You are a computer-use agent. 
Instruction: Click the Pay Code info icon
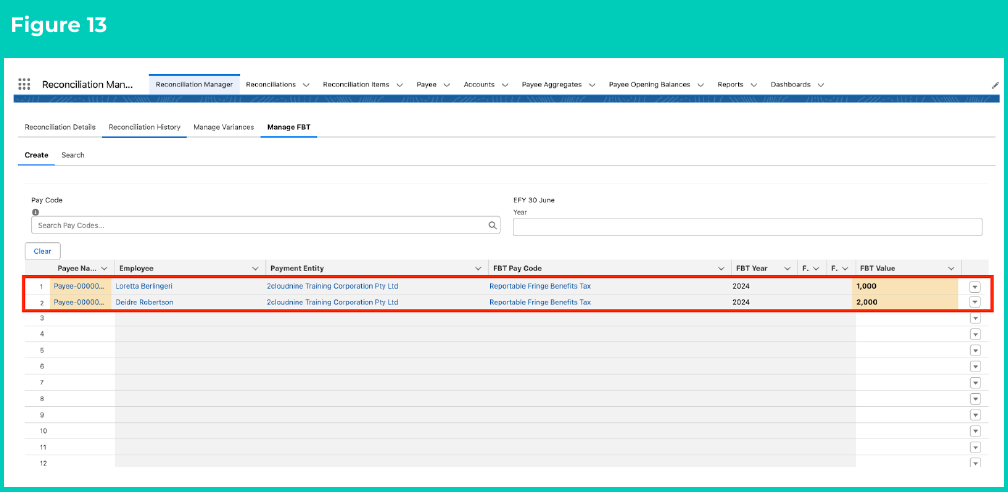[35, 212]
